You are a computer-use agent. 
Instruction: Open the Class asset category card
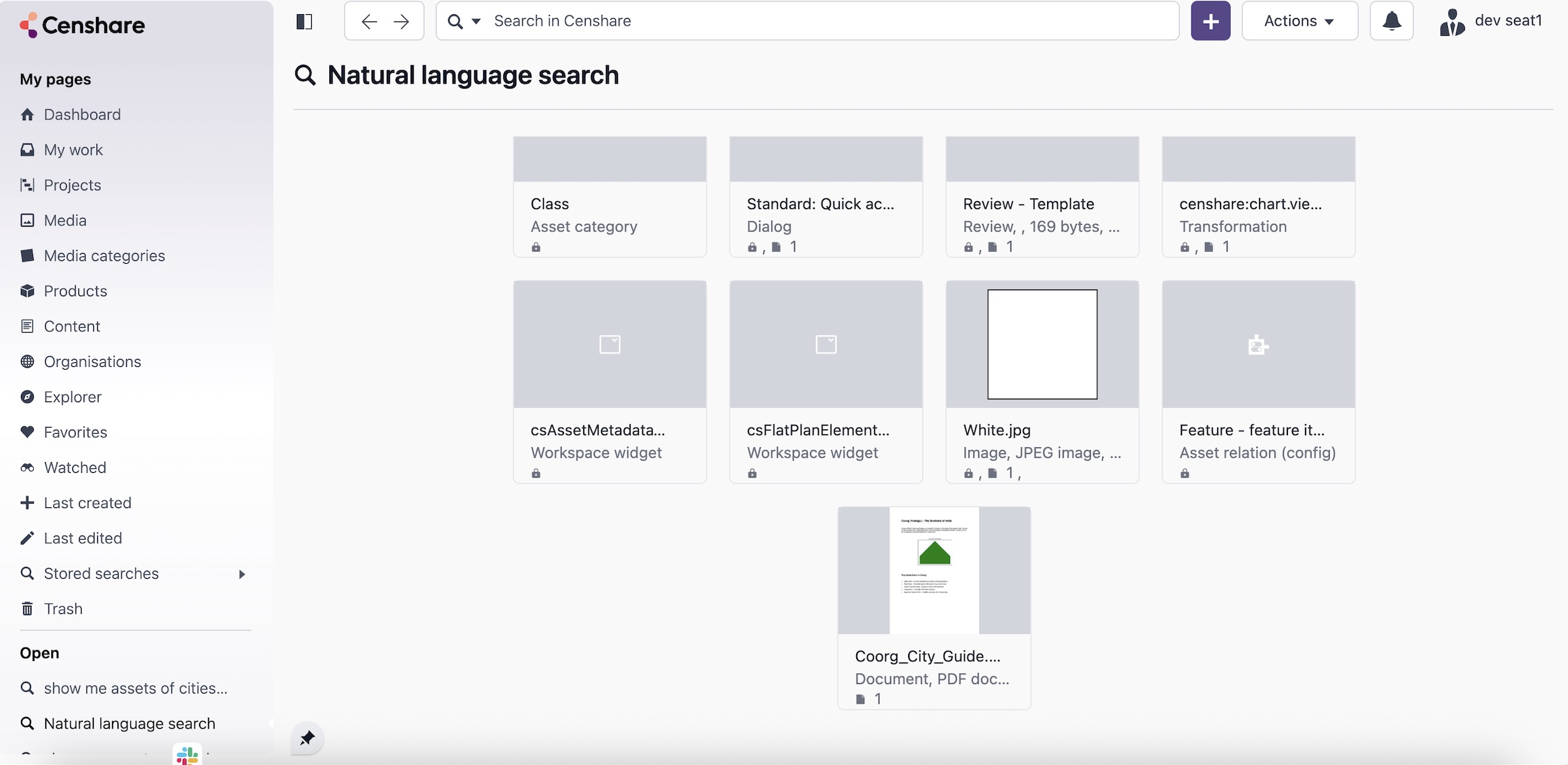pos(609,196)
